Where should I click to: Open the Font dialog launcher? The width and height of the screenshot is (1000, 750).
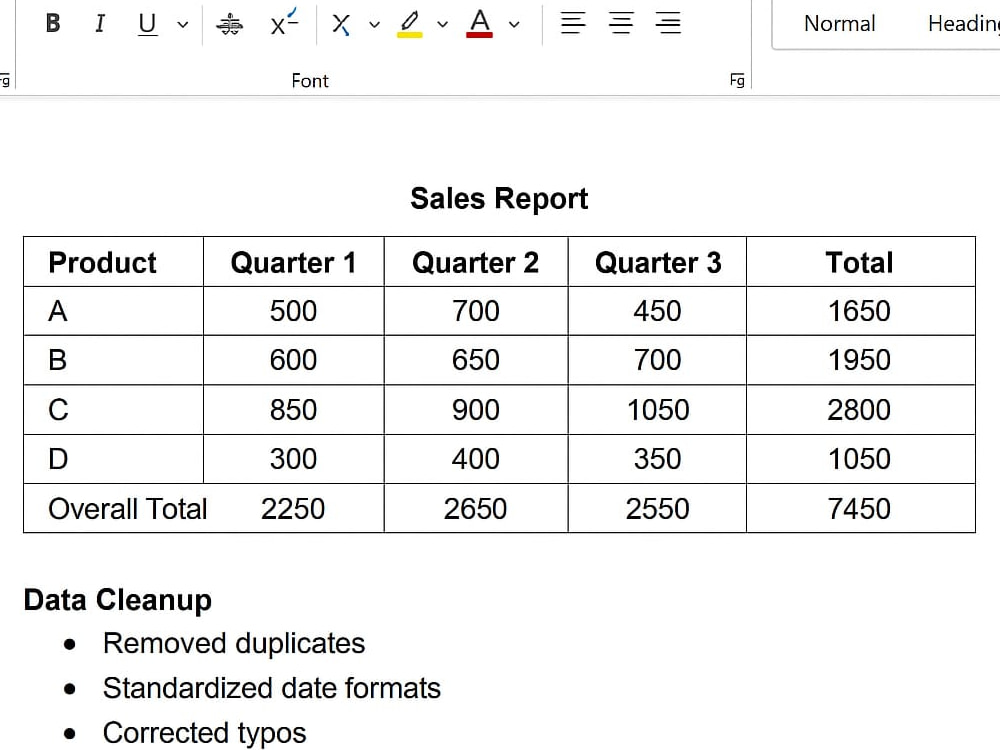tap(737, 80)
